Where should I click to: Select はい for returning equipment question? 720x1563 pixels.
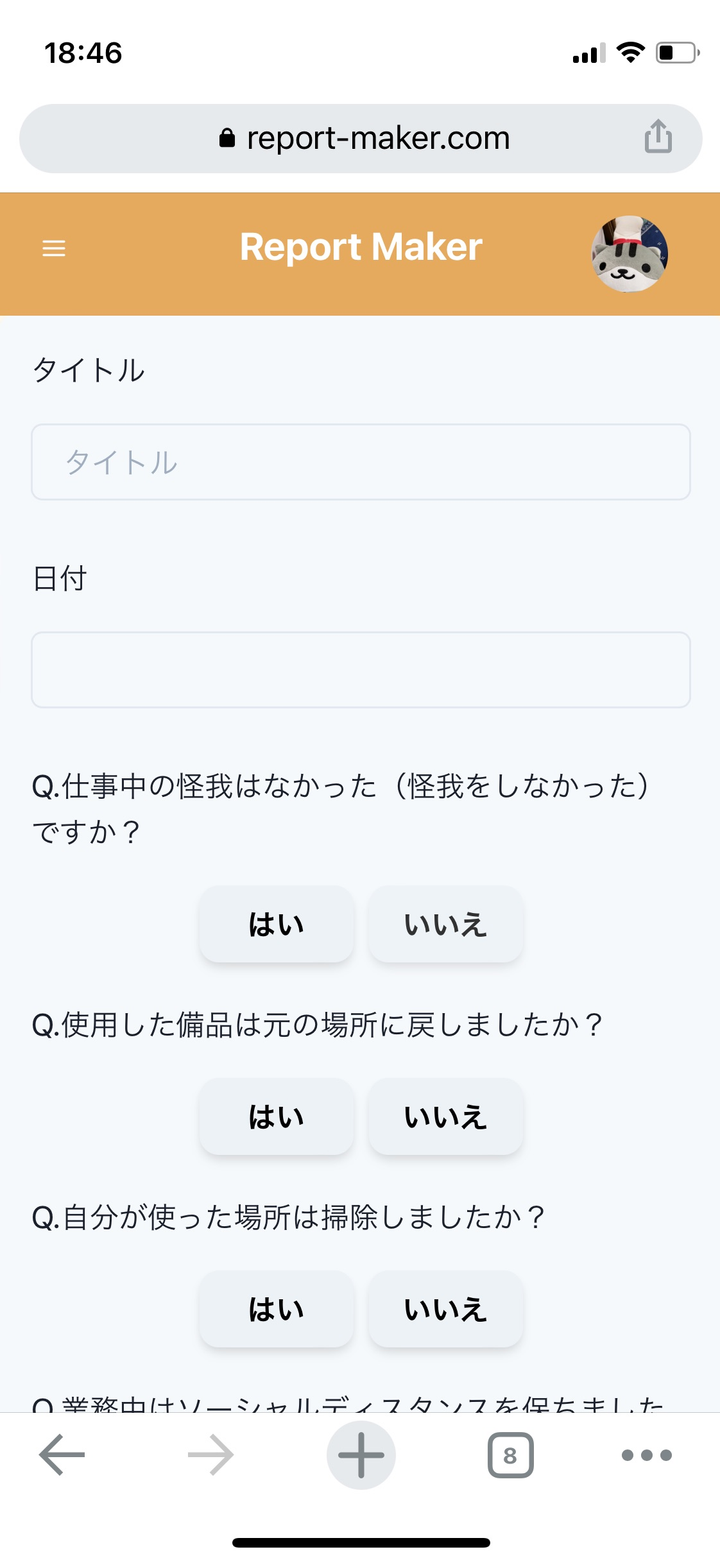(x=276, y=1116)
